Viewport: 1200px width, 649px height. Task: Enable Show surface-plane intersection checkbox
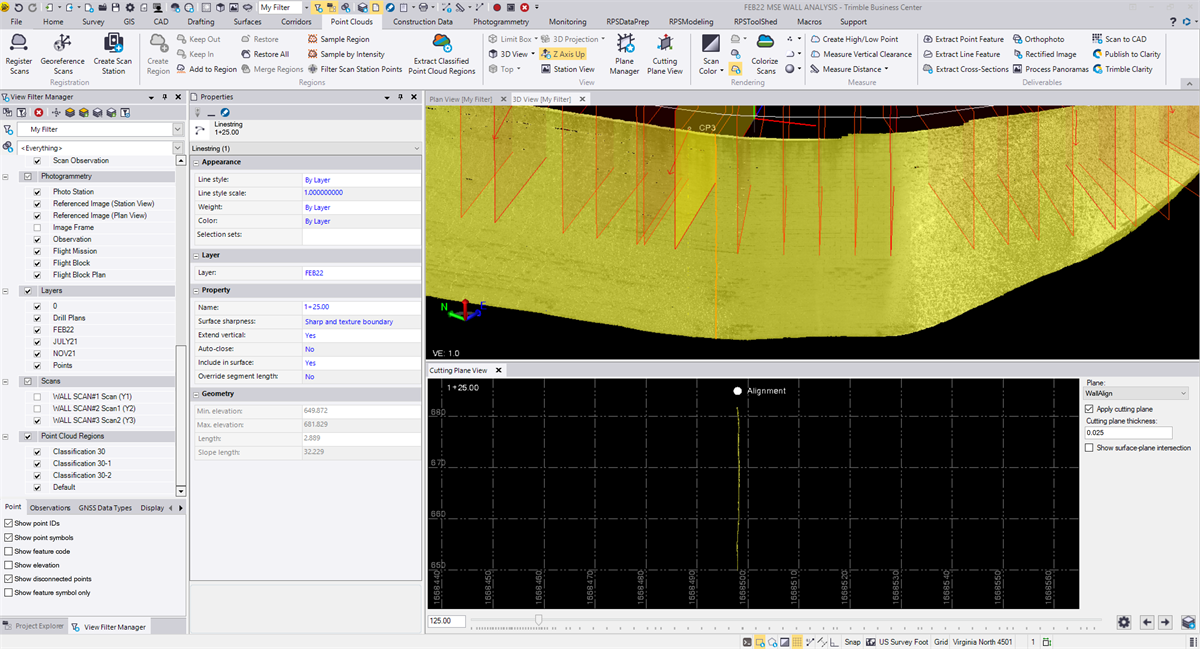pos(1089,447)
